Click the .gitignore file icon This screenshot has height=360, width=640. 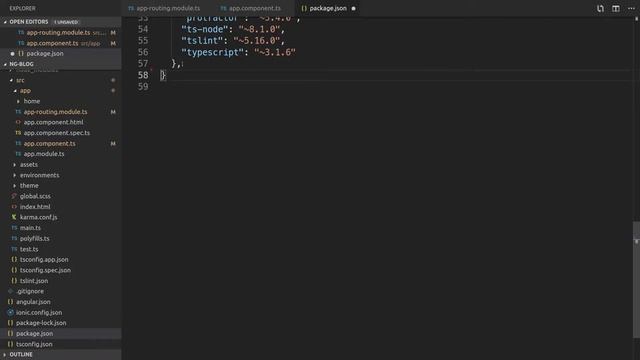point(10,291)
